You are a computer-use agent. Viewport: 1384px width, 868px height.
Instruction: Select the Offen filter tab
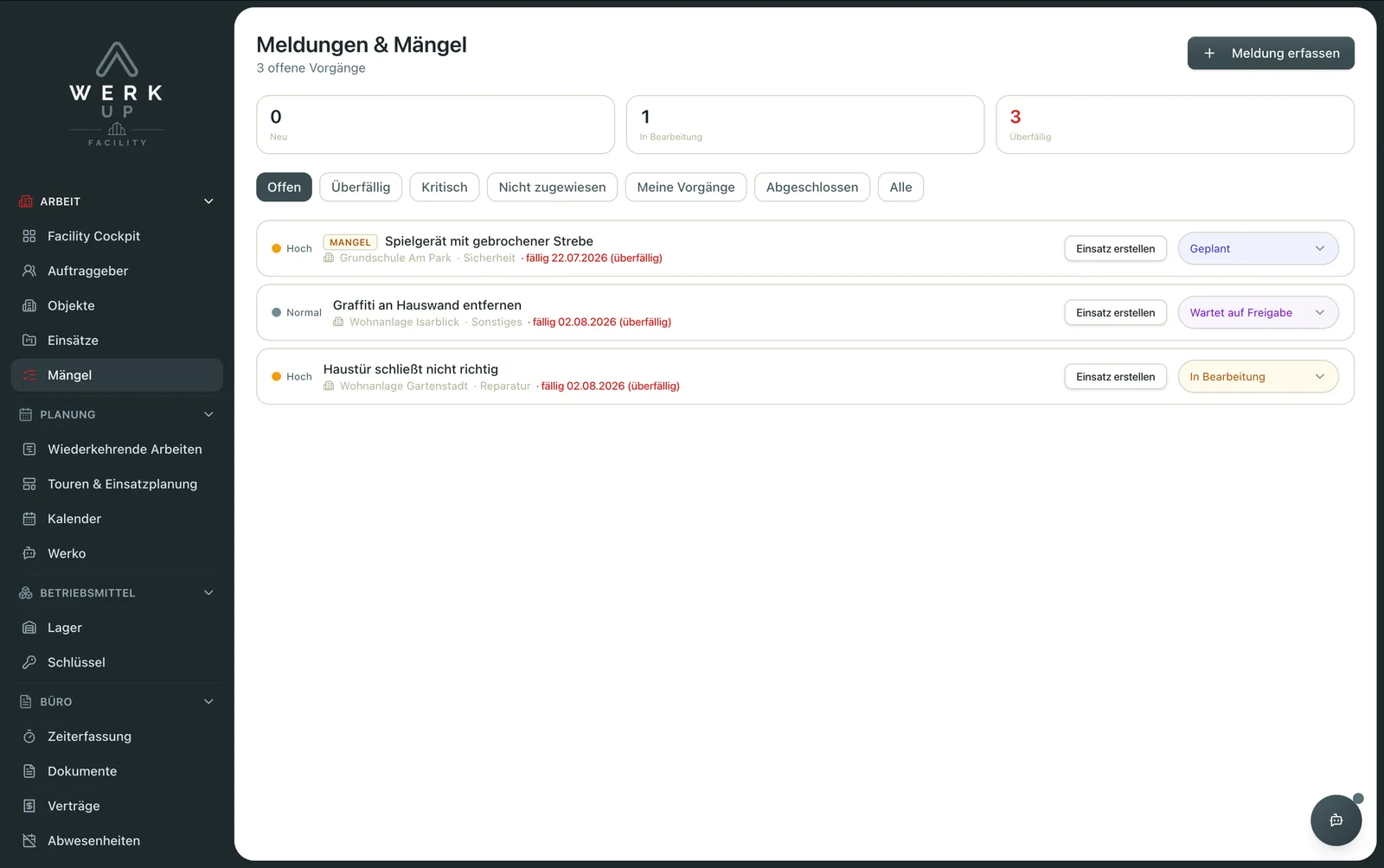tap(284, 188)
